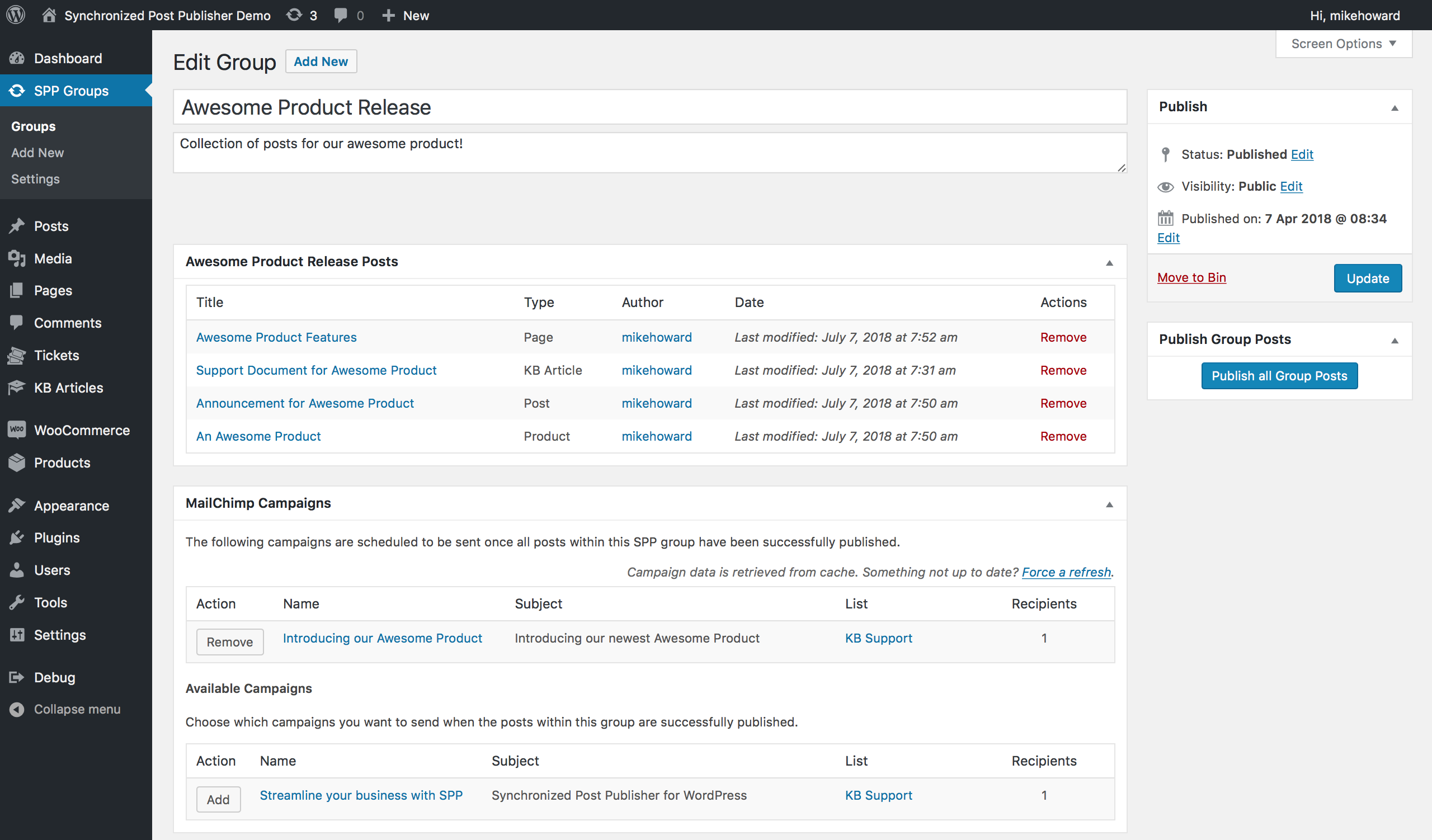Open the Dashboard gauge icon

(17, 58)
